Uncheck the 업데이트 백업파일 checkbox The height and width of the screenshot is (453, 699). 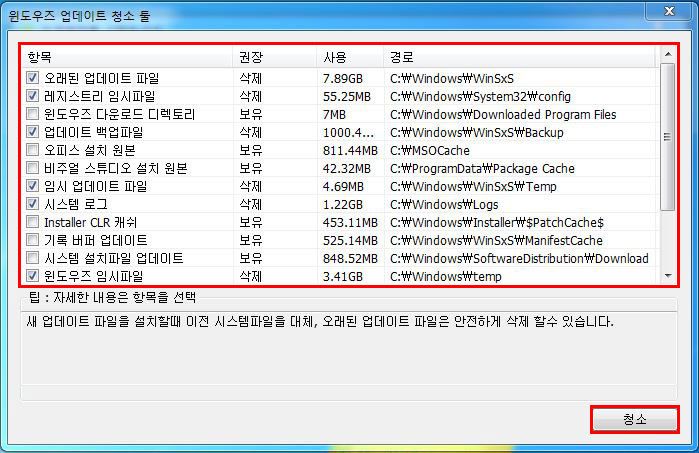pyautogui.click(x=32, y=132)
